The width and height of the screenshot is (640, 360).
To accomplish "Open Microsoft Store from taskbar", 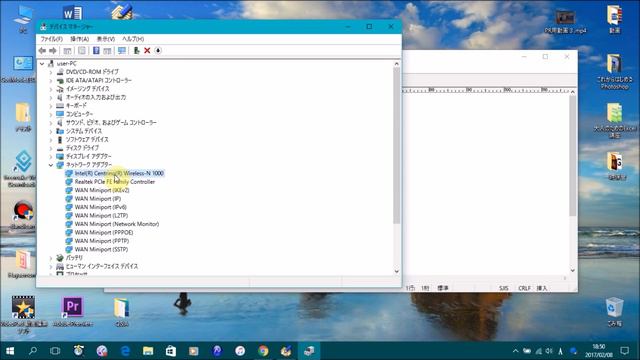I will point(171,351).
